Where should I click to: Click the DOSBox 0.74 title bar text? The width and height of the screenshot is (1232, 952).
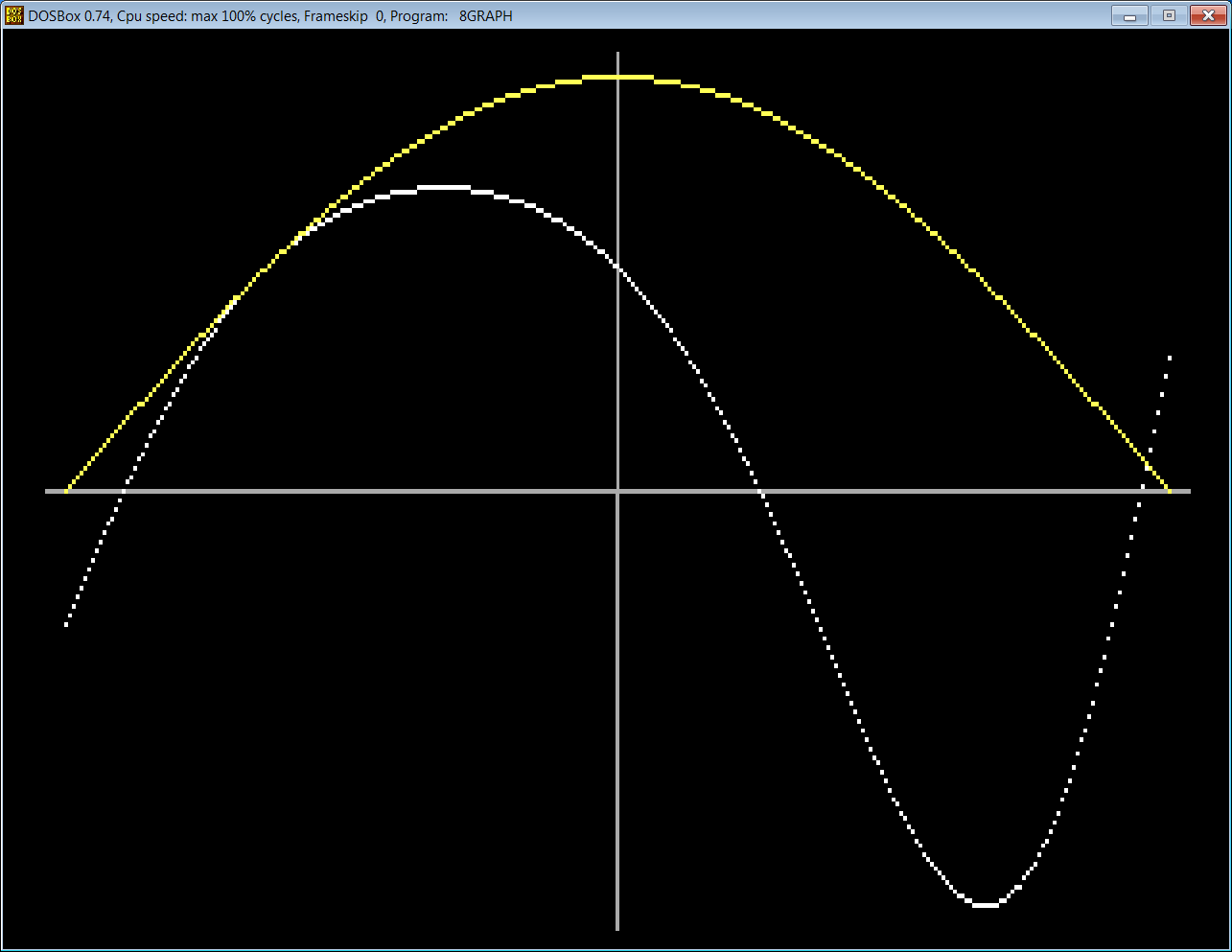tap(270, 16)
